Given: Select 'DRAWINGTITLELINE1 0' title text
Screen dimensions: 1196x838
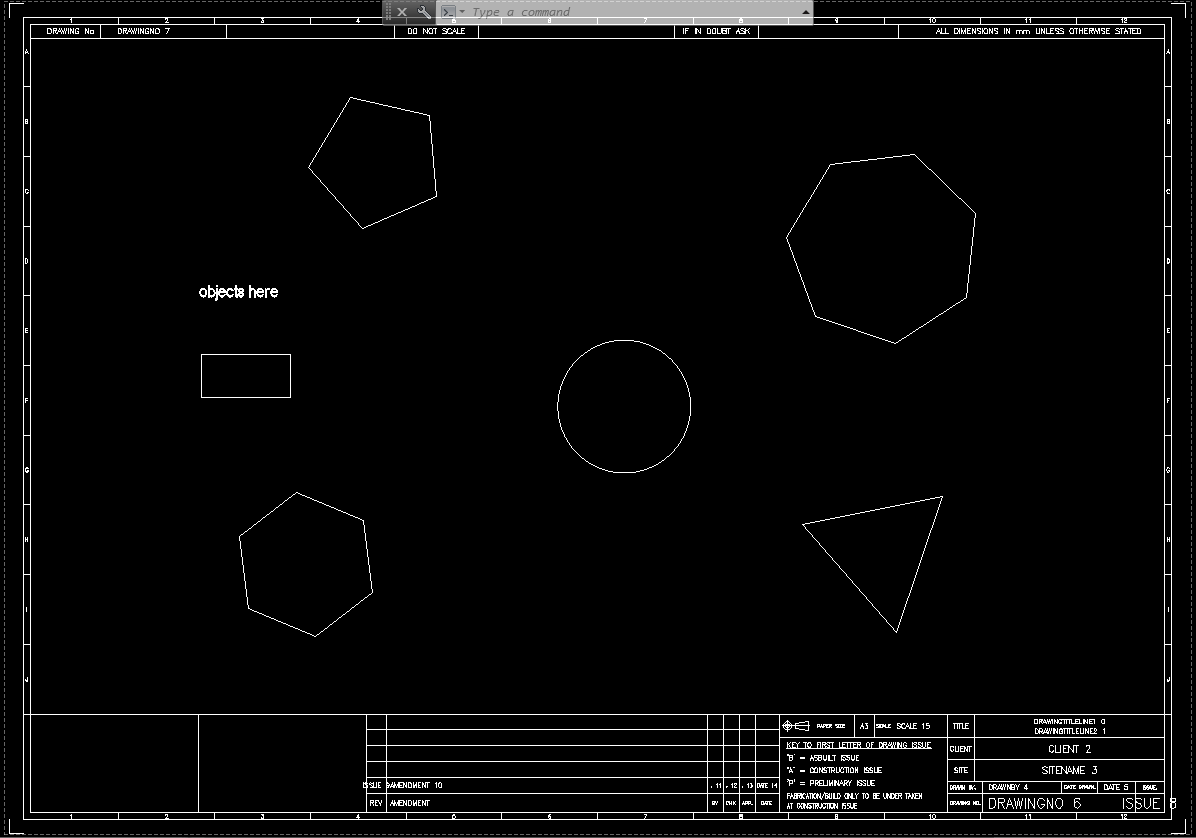Looking at the screenshot, I should [x=1069, y=721].
